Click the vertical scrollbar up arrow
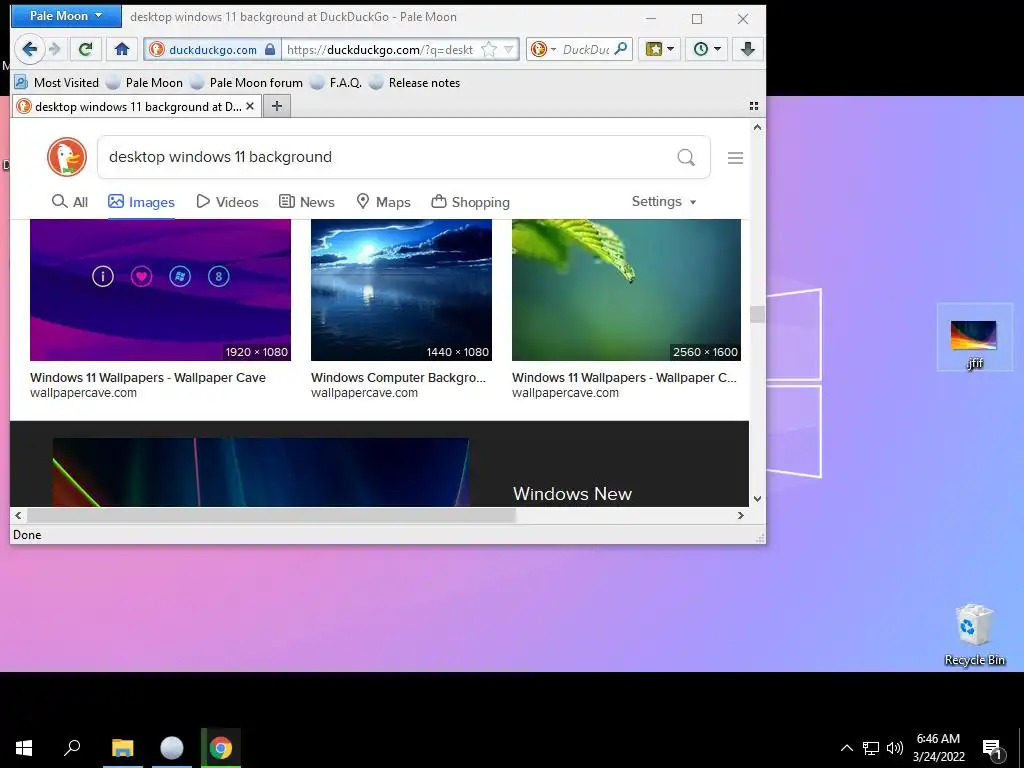This screenshot has height=768, width=1024. (x=757, y=127)
